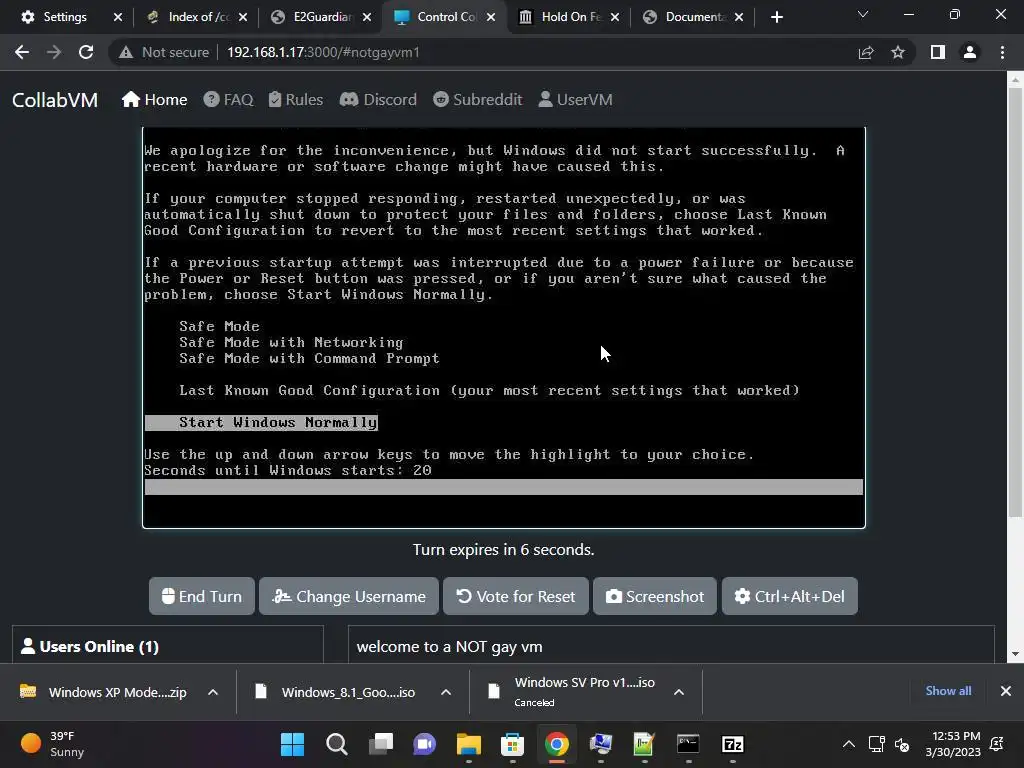Open taskbar Search

336,744
